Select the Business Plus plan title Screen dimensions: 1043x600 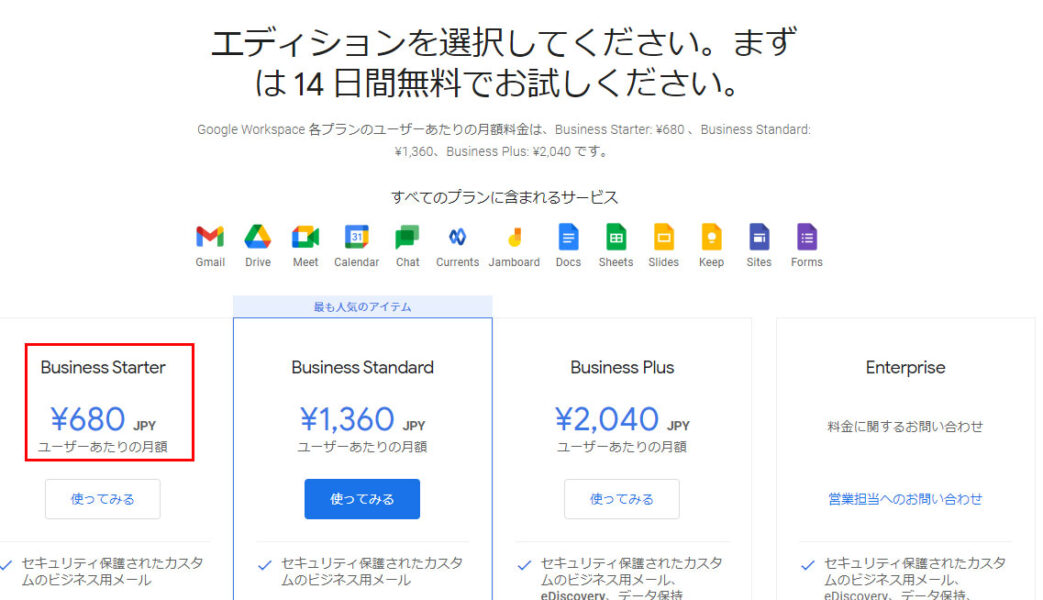(622, 368)
